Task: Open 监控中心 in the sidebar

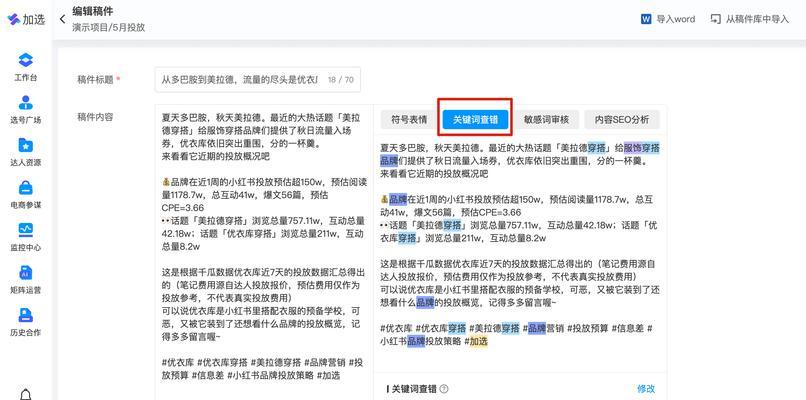Action: [x=26, y=237]
